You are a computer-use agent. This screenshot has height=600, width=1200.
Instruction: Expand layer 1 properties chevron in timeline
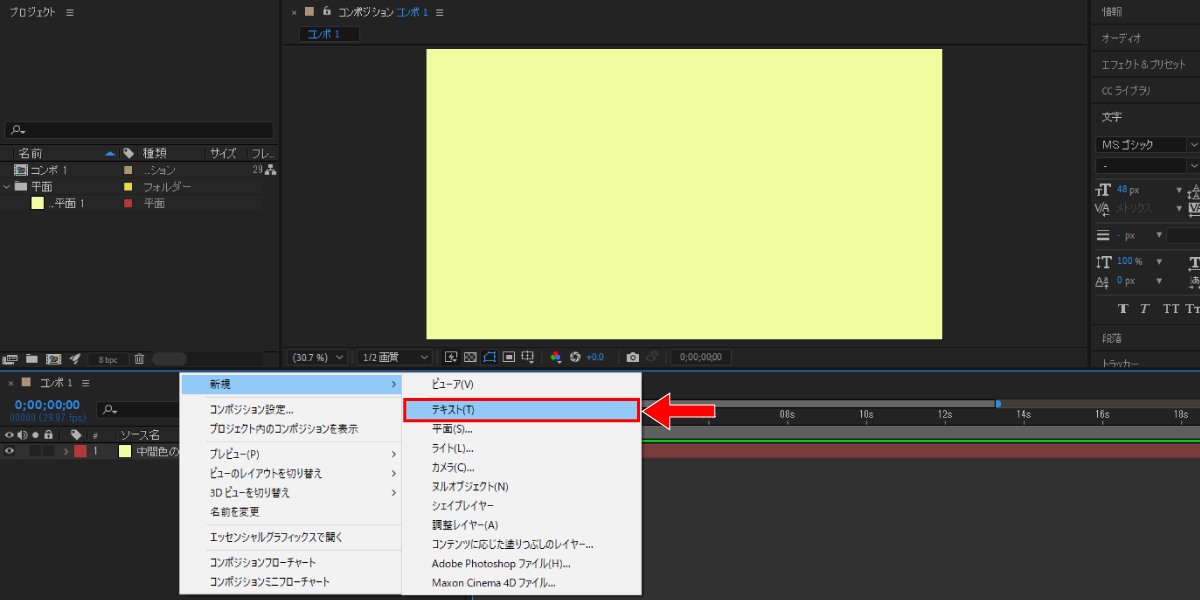pyautogui.click(x=66, y=451)
